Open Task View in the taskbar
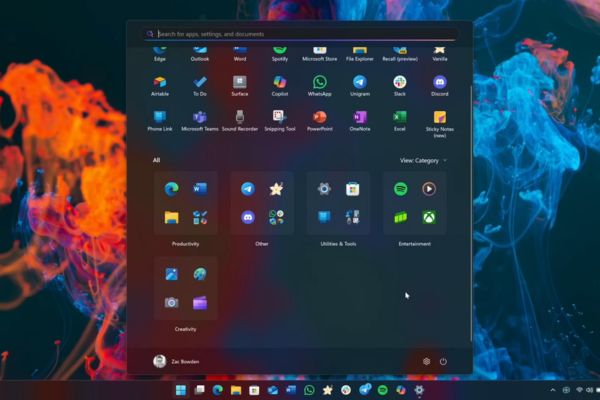Image resolution: width=600 pixels, height=400 pixels. 199,390
